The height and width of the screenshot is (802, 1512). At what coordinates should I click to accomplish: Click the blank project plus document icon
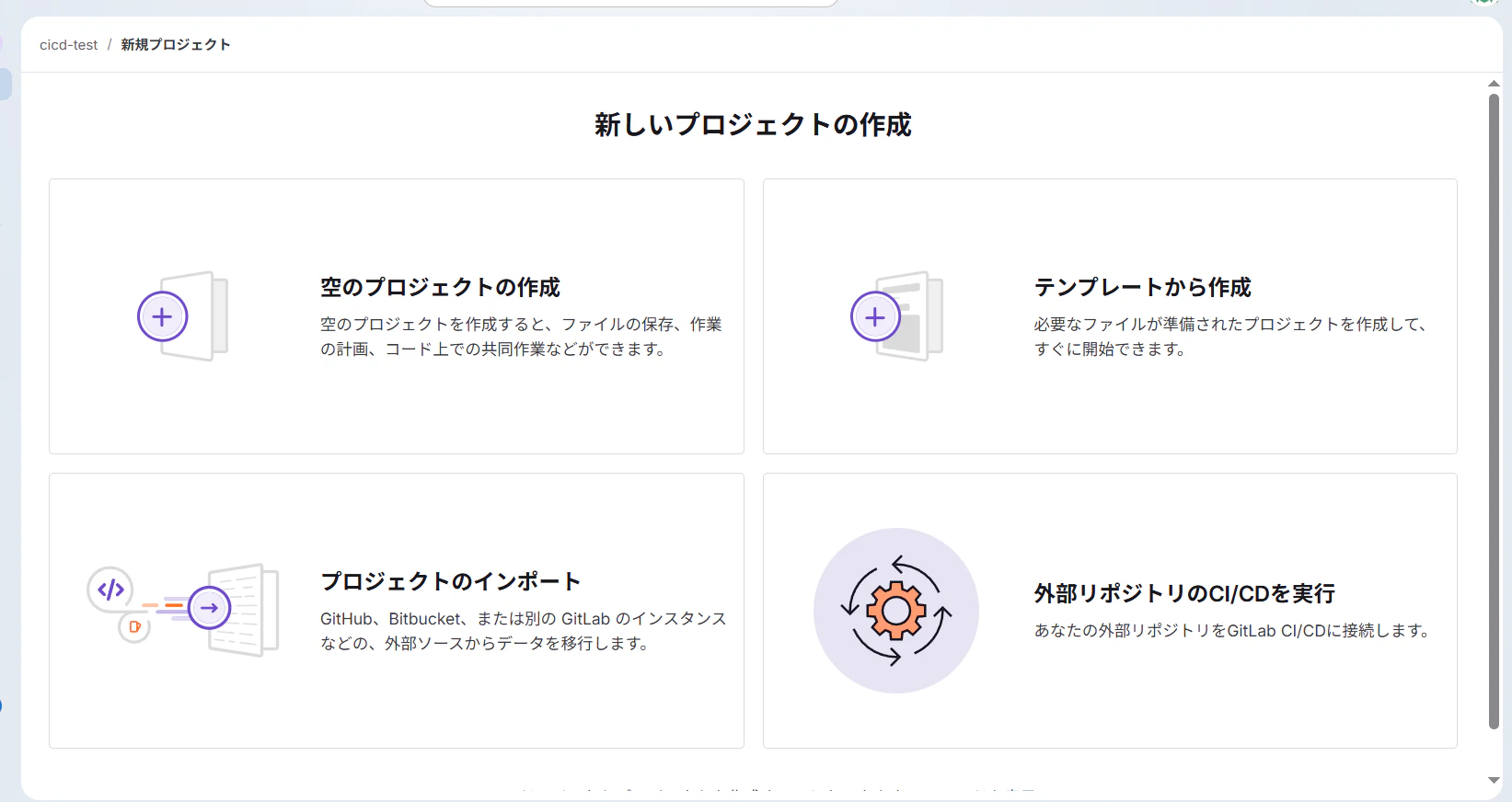tap(183, 315)
